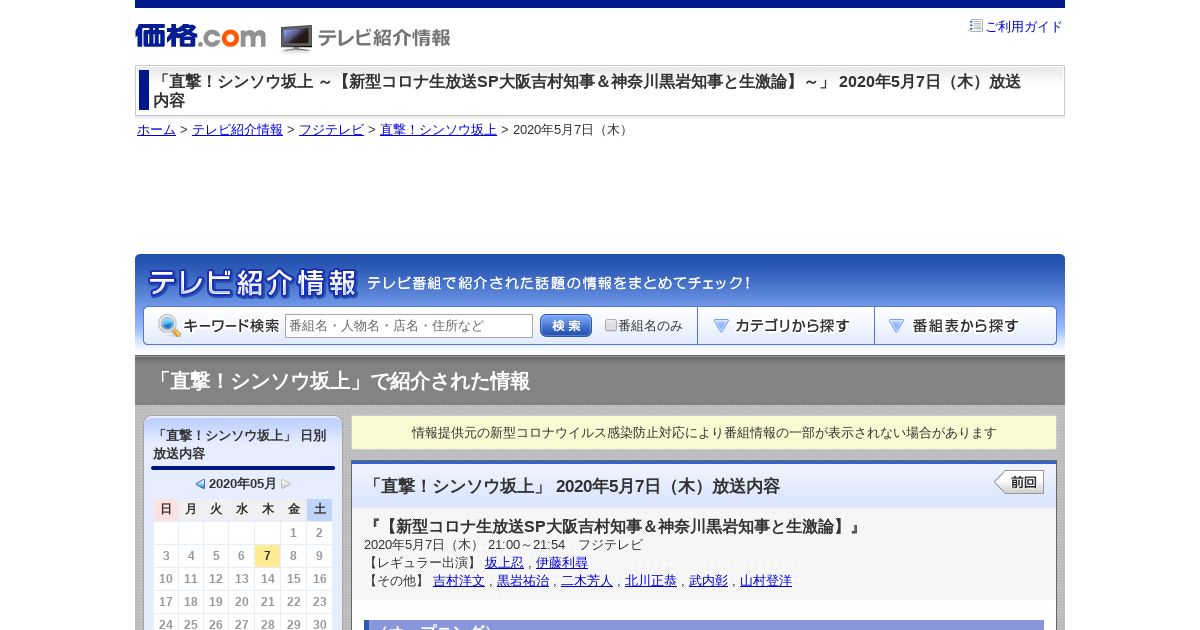Click the ご利用ガイド document icon
Image resolution: width=1200 pixels, height=630 pixels.
pyautogui.click(x=976, y=26)
